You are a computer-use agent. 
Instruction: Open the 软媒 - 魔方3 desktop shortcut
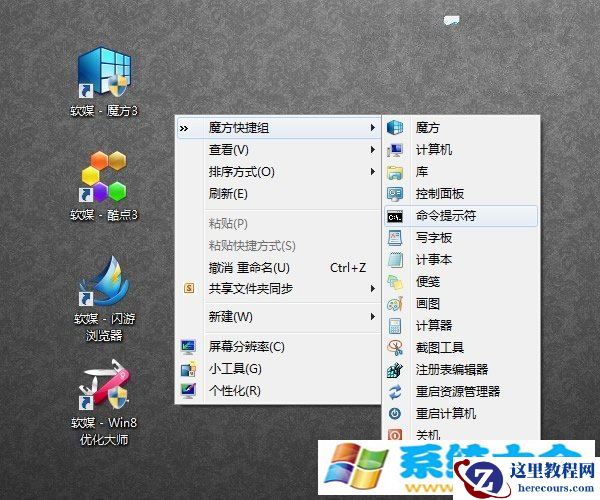[104, 81]
